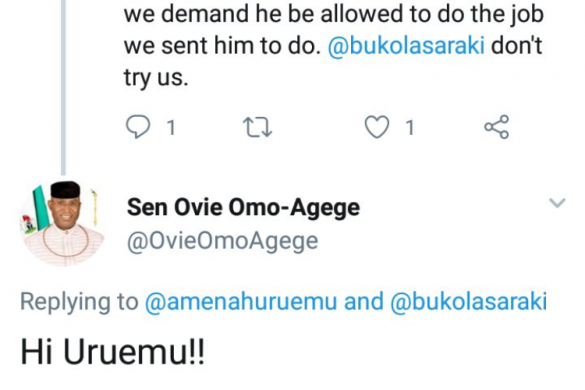Tap the reply speech bubble icon
Viewport: 585px width, 390px height.
138,127
